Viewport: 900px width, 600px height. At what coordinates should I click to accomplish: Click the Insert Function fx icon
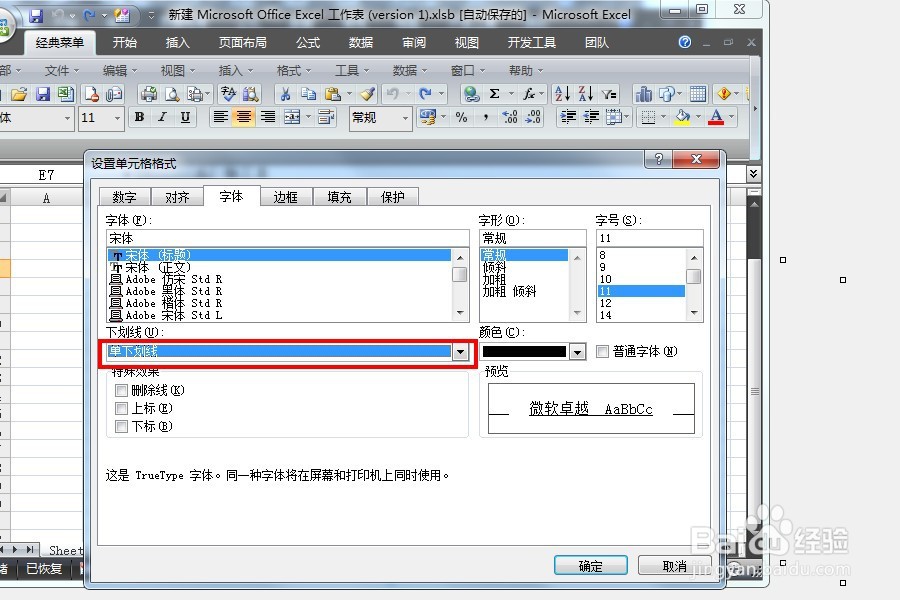click(529, 94)
